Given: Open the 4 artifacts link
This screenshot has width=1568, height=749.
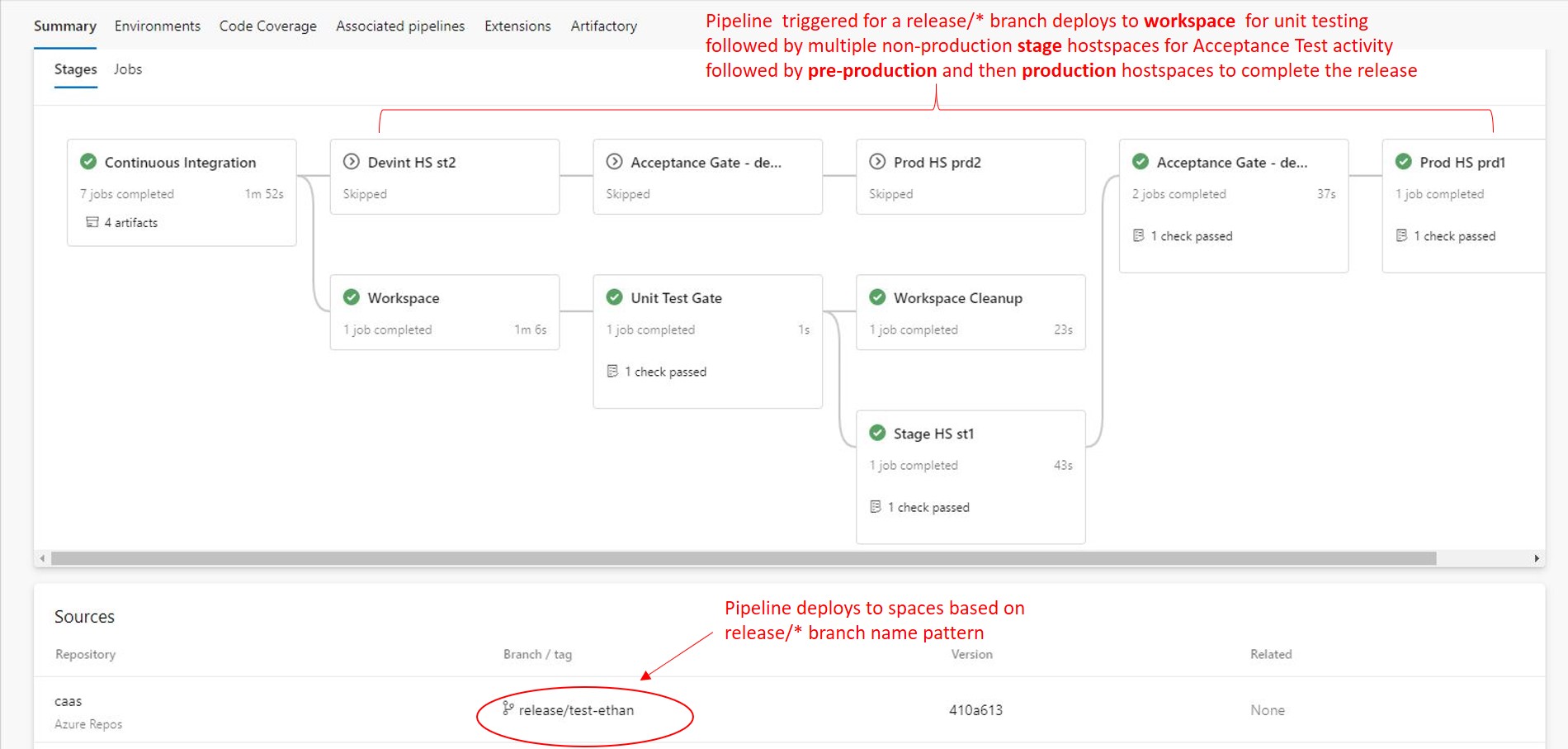Looking at the screenshot, I should [130, 223].
